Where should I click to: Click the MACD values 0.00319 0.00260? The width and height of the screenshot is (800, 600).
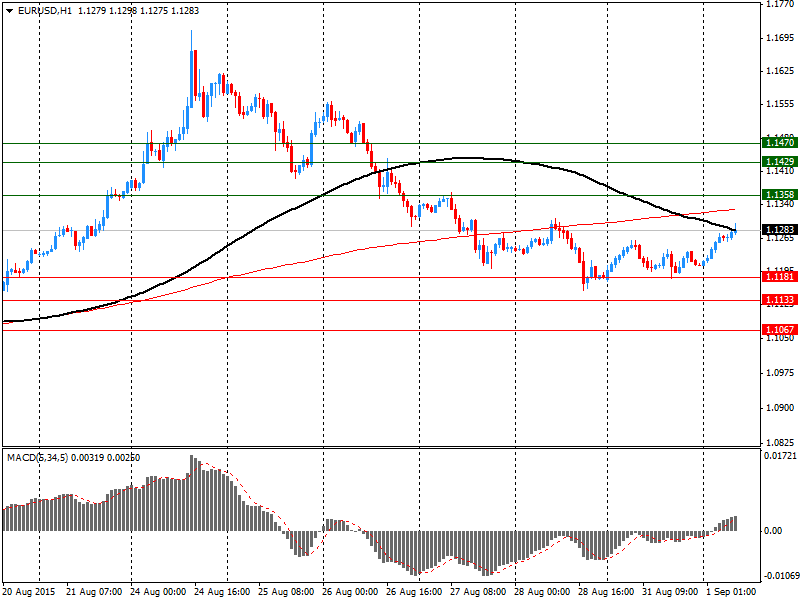click(x=106, y=458)
